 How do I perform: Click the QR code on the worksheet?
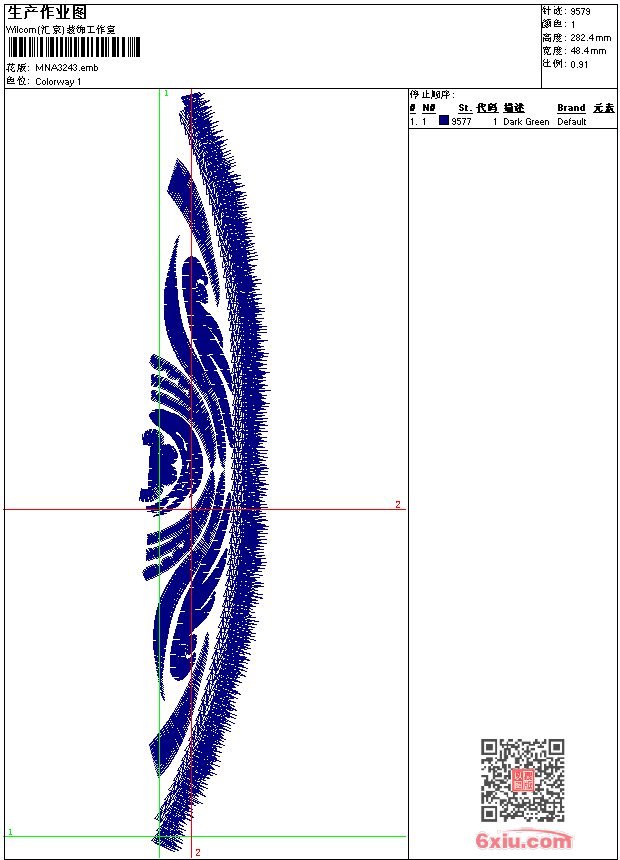tap(523, 780)
